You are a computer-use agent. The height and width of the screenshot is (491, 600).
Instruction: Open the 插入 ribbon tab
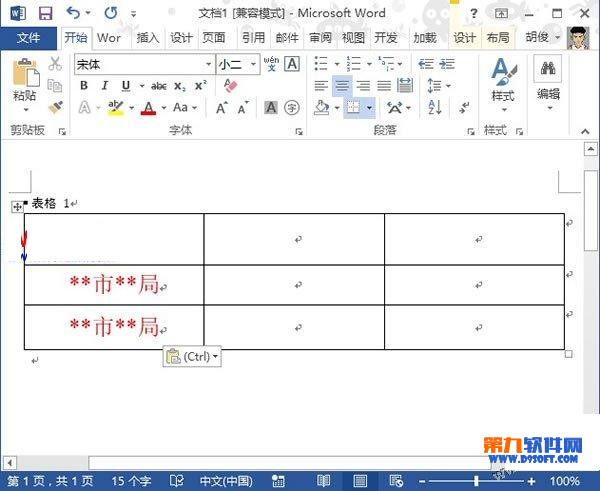(147, 38)
